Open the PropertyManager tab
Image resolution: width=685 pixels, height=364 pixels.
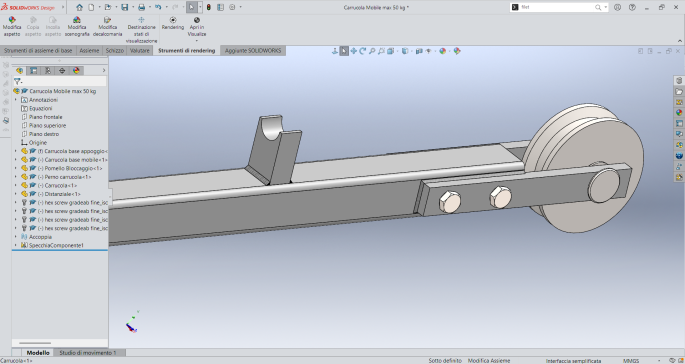(34, 70)
